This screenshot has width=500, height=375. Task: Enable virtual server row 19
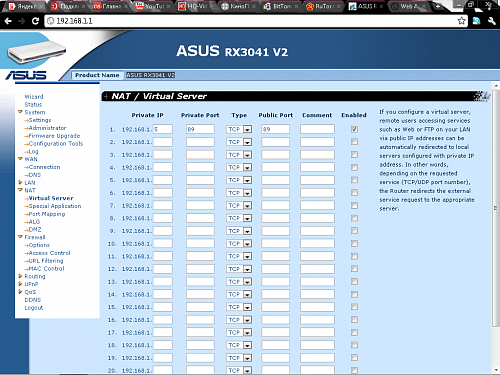pos(354,358)
